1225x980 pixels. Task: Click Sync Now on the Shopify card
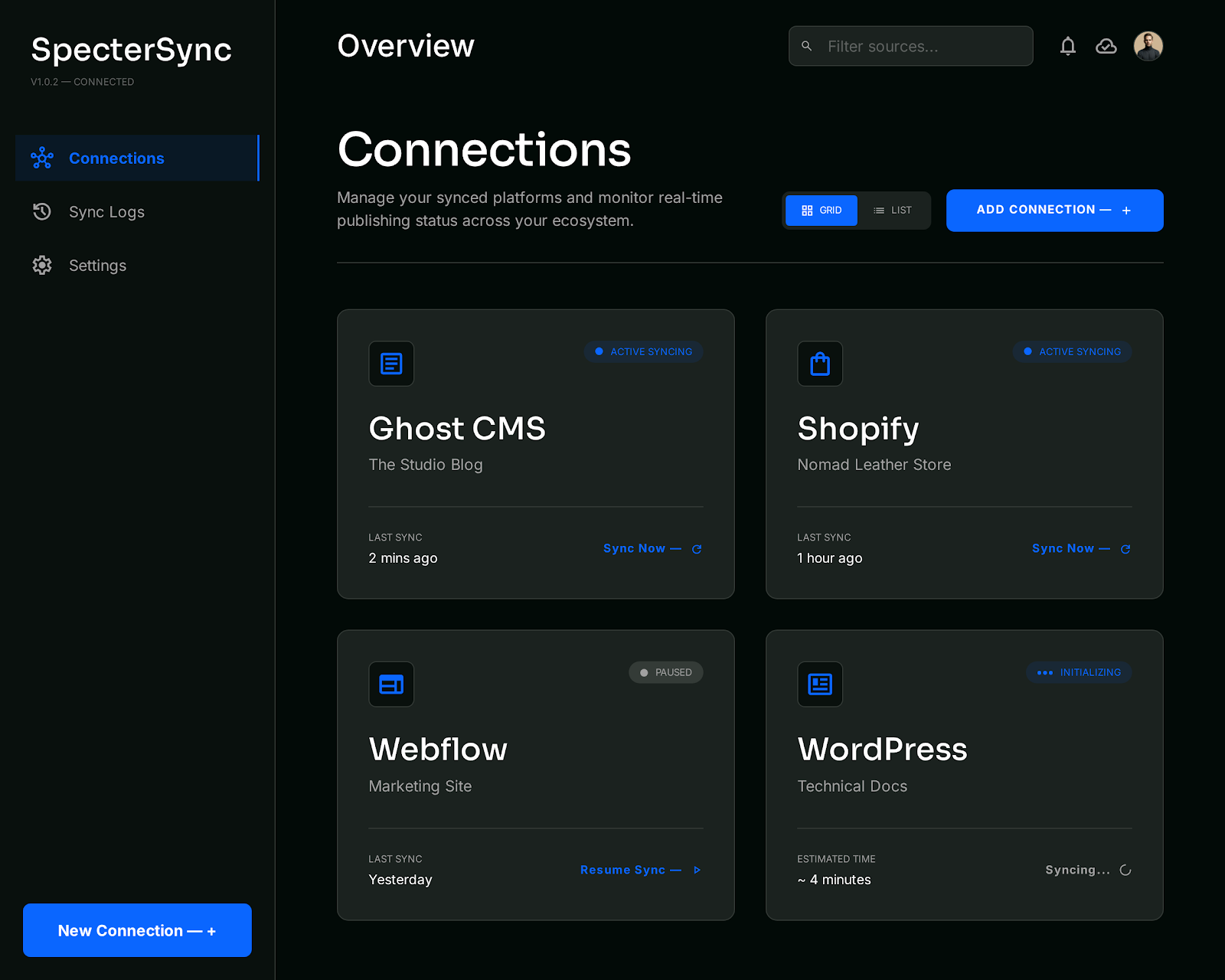(1081, 548)
